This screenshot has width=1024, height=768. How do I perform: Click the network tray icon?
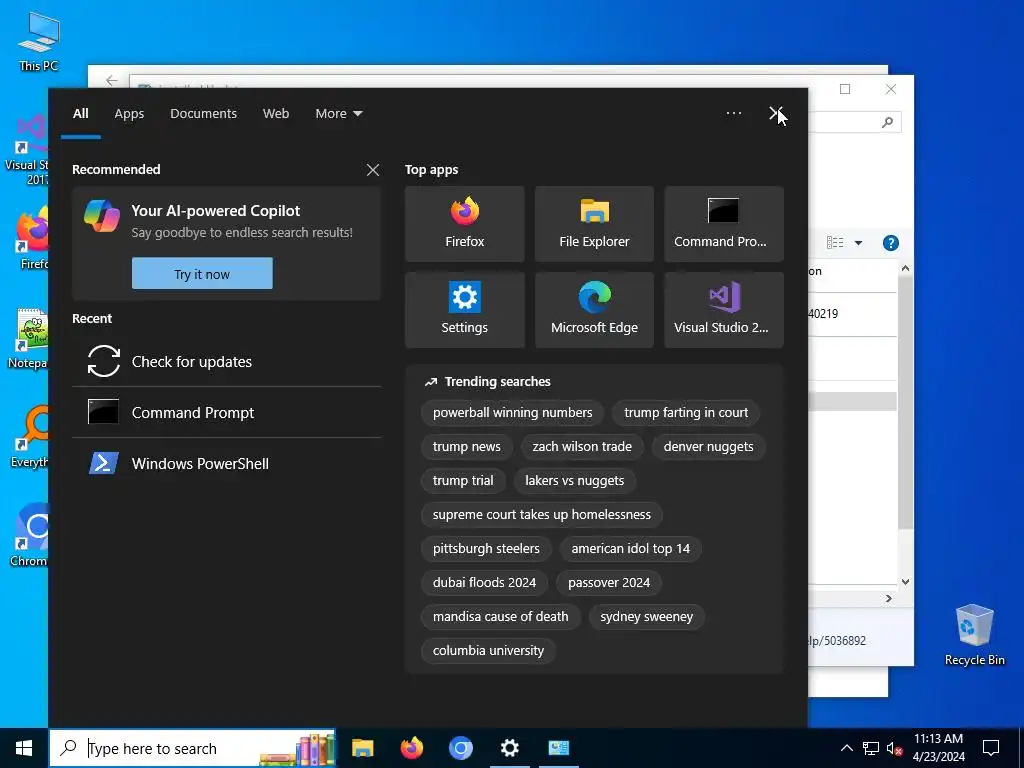(x=871, y=748)
